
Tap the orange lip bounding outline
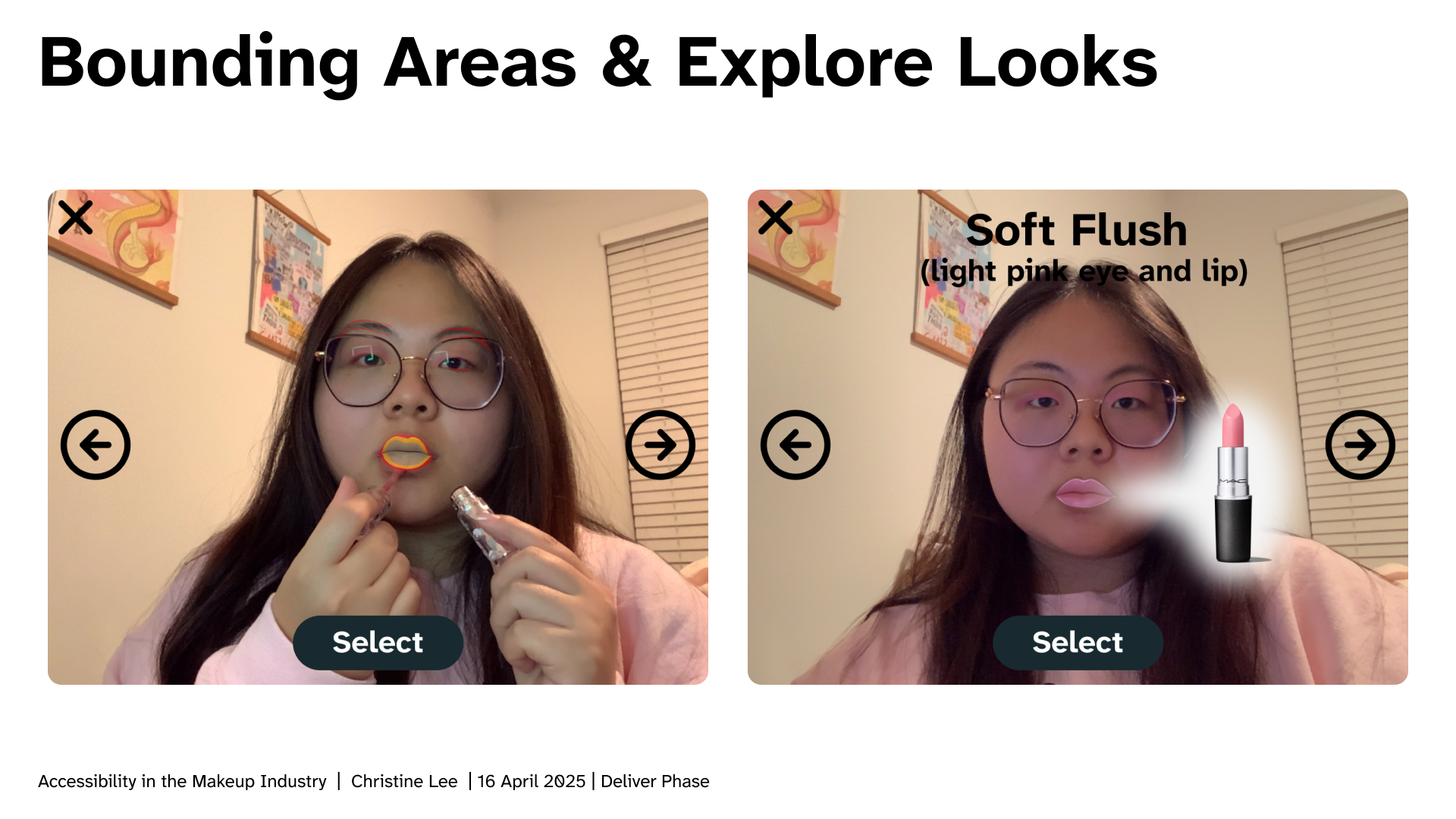pyautogui.click(x=406, y=452)
